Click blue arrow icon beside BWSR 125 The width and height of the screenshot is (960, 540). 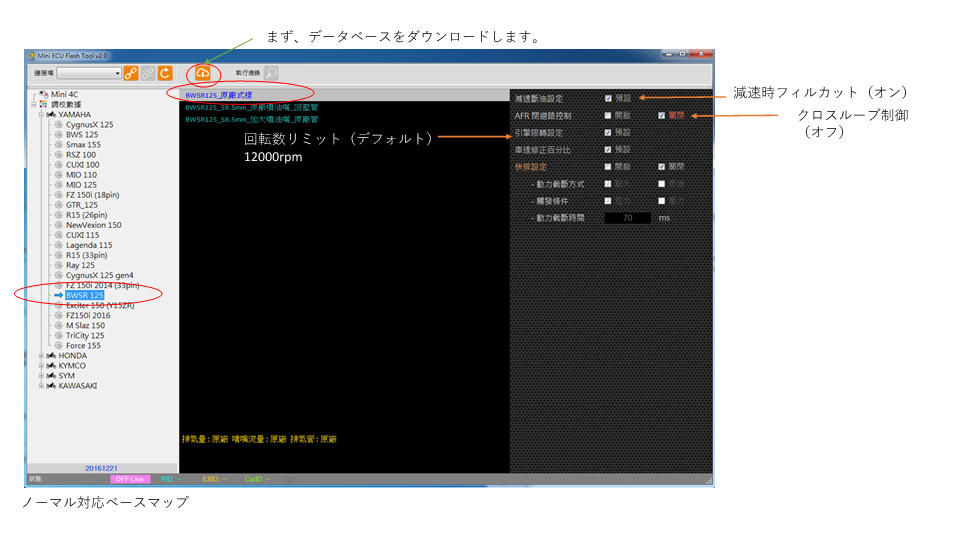tap(59, 295)
